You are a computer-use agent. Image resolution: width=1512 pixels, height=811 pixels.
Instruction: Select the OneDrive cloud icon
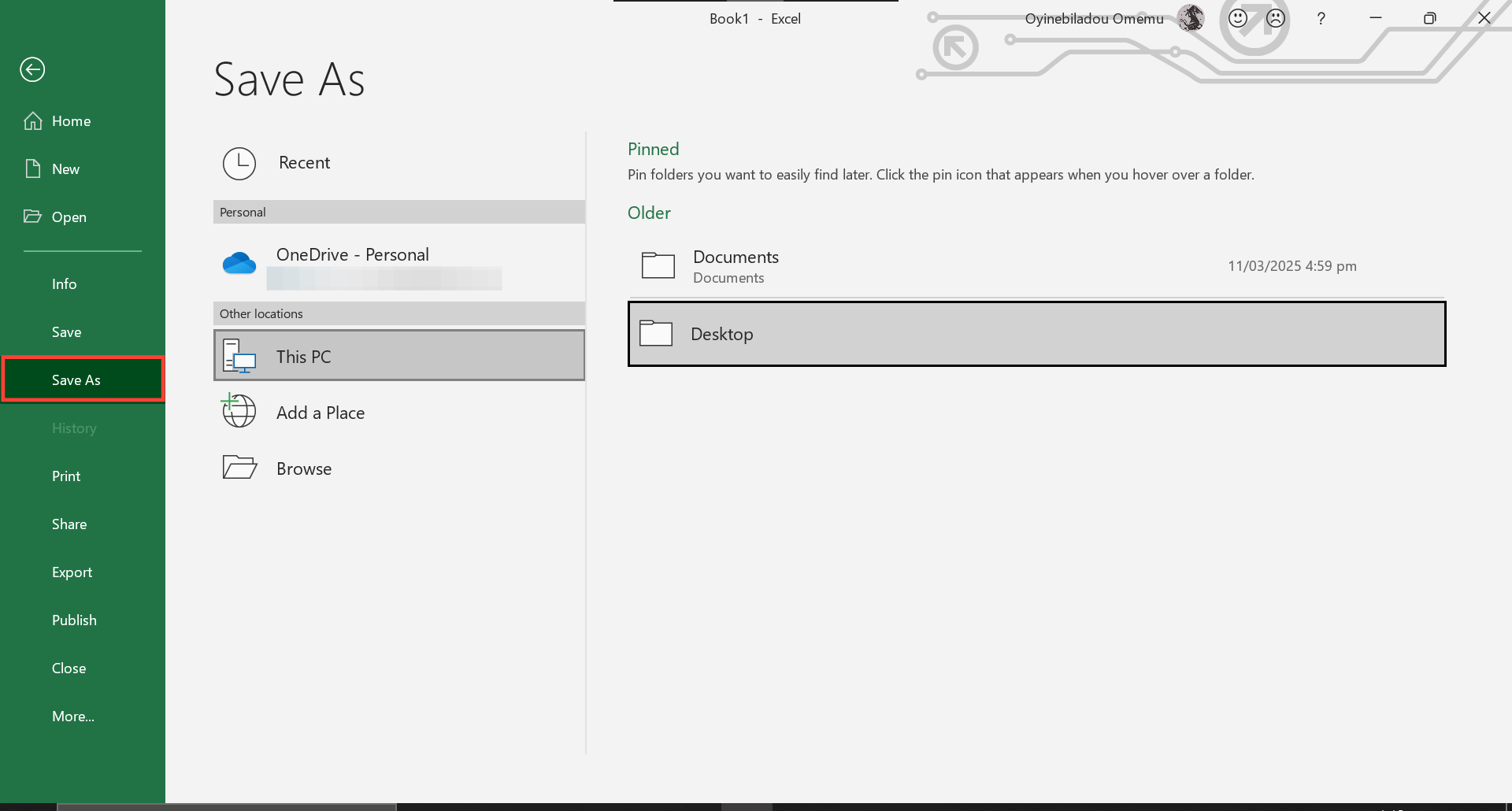click(239, 263)
